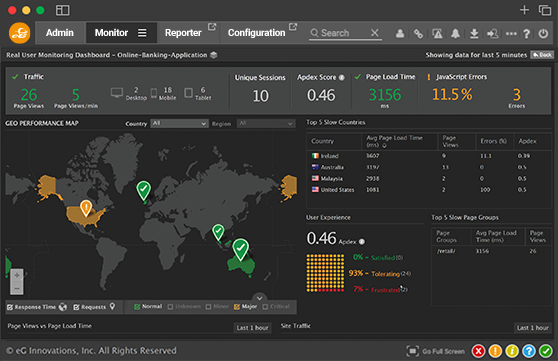Open Configuration in a new window icon
The image size is (558, 361).
pyautogui.click(x=293, y=27)
